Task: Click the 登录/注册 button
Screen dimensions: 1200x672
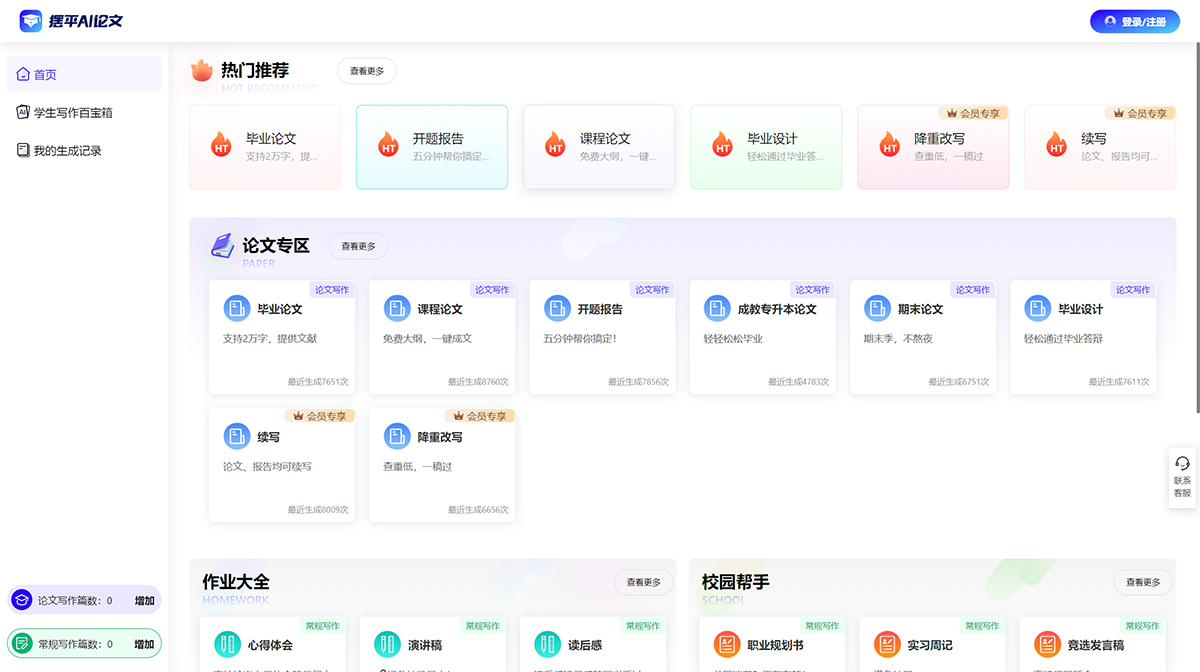Action: pos(1134,20)
